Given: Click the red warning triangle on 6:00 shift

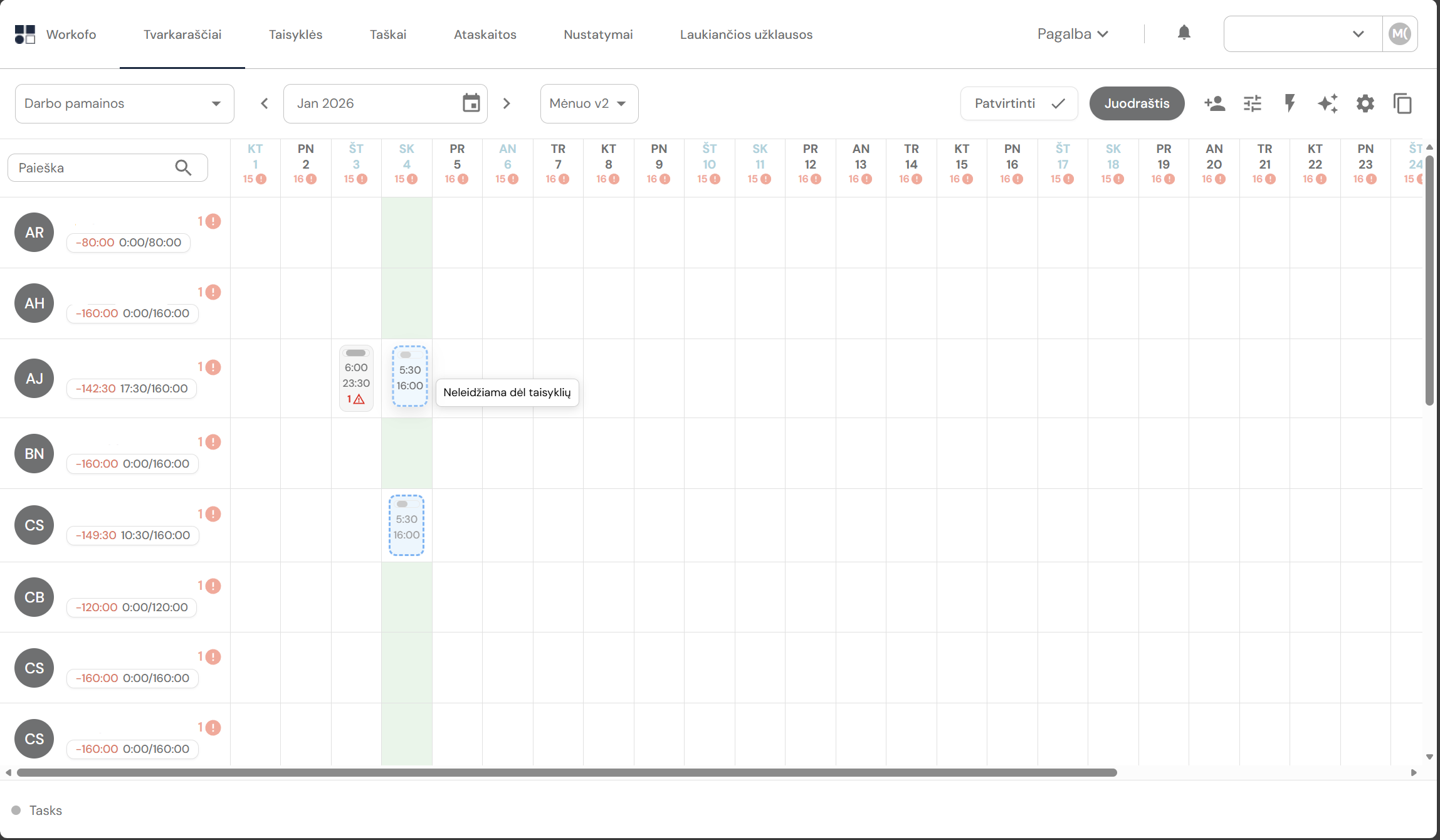Looking at the screenshot, I should coord(359,399).
